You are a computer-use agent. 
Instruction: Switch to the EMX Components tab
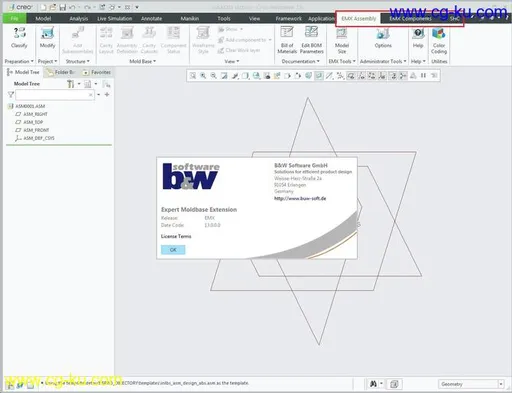[x=410, y=18]
